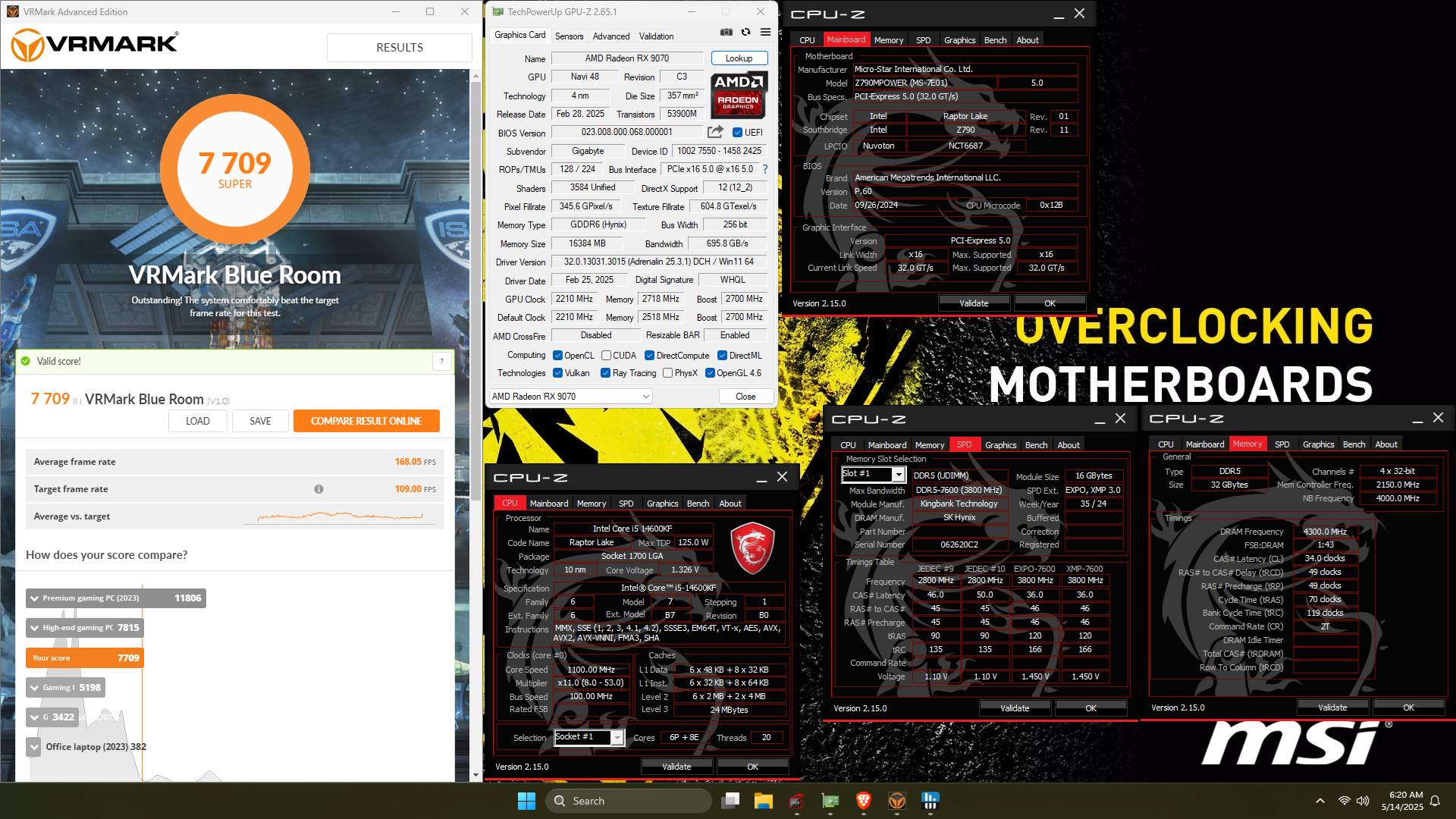Toggle the Vulkan checkbox
Screen dimensions: 1456x819
point(557,373)
